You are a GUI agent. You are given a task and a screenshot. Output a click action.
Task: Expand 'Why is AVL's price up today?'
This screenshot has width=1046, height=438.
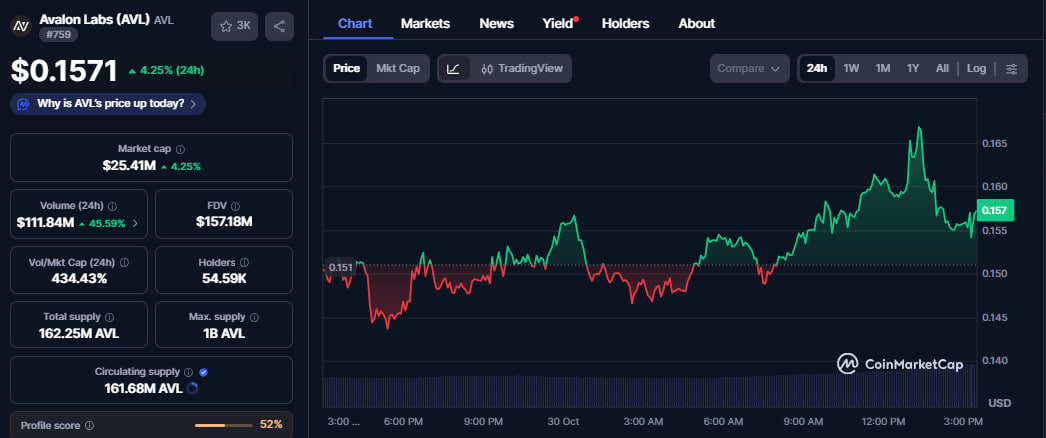point(108,103)
